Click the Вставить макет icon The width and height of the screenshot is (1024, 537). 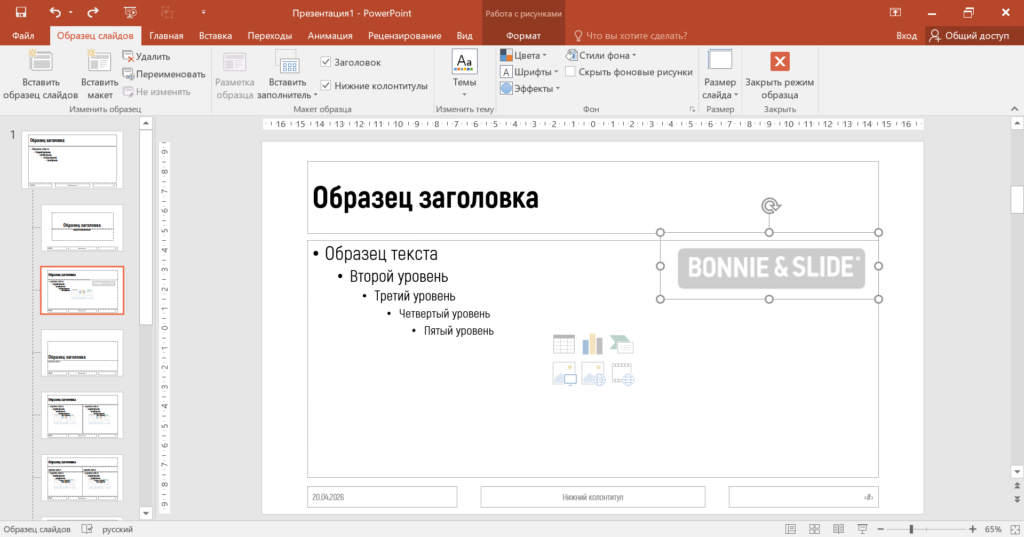click(99, 62)
